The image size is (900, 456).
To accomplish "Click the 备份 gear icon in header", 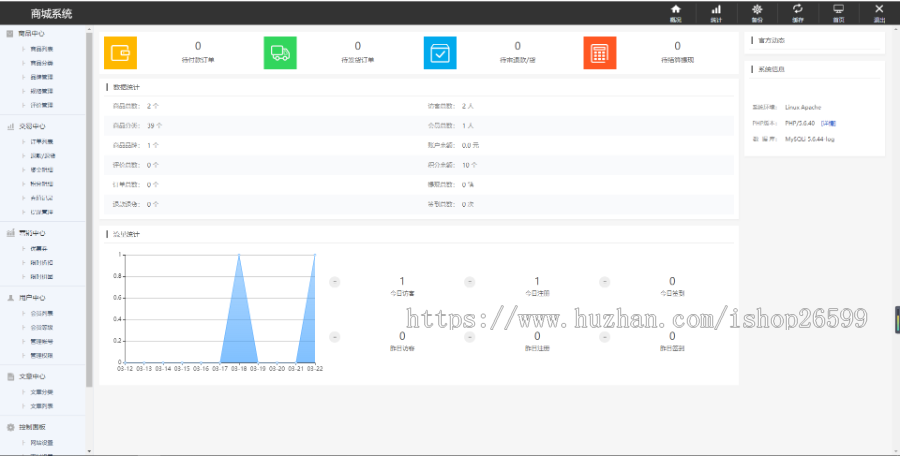I will 757,12.
